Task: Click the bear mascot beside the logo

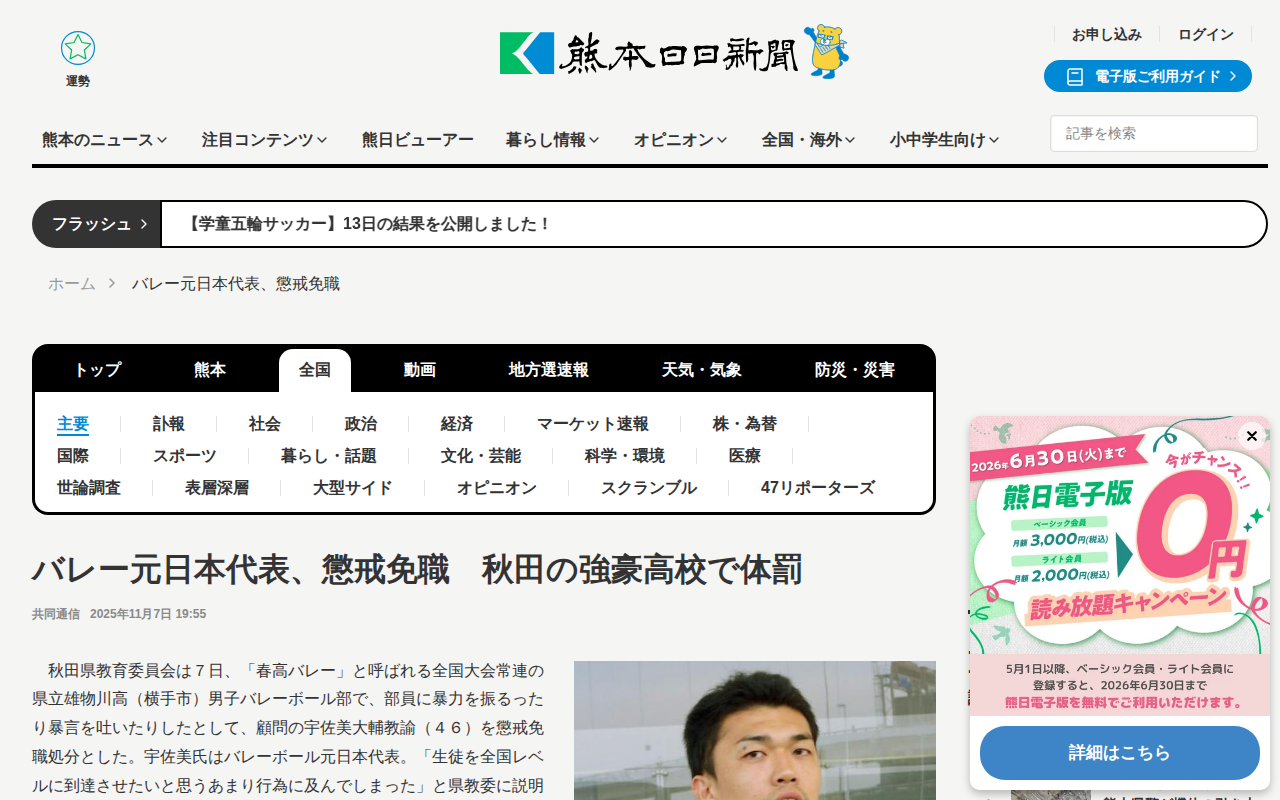Action: [x=826, y=52]
